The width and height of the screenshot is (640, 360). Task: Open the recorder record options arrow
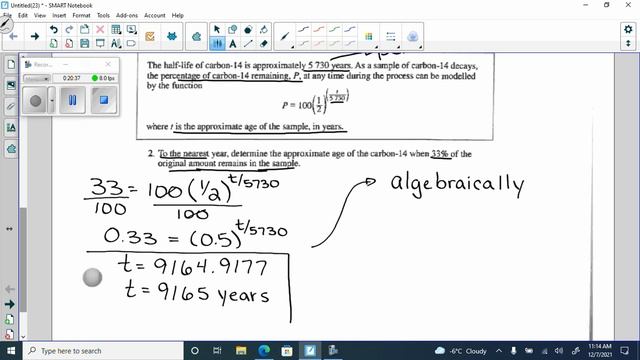click(51, 100)
